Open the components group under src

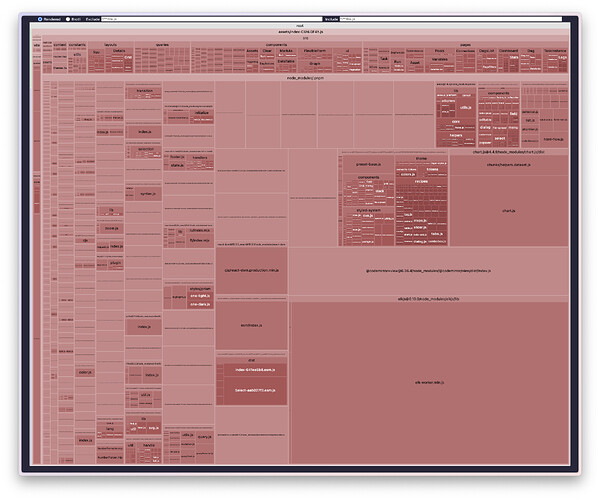click(x=276, y=45)
